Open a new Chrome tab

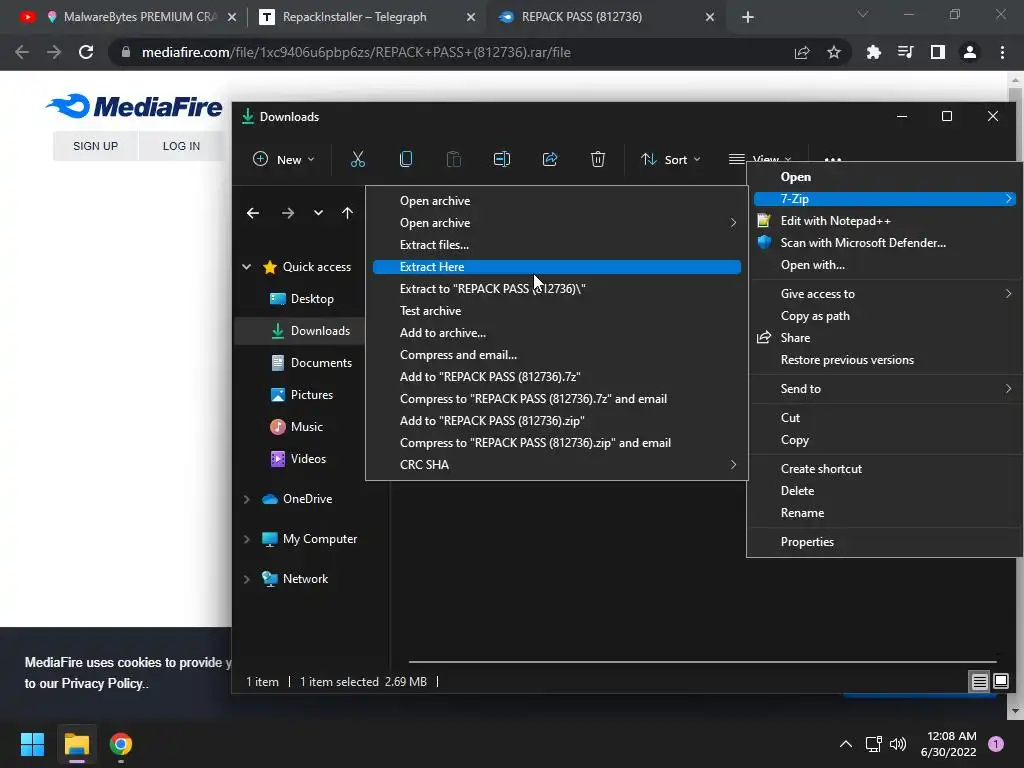pyautogui.click(x=748, y=17)
